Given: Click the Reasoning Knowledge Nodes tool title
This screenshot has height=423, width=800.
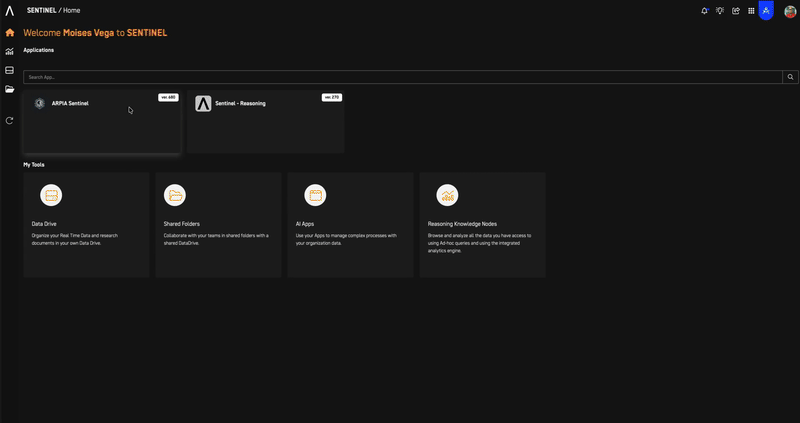Looking at the screenshot, I should click(462, 224).
